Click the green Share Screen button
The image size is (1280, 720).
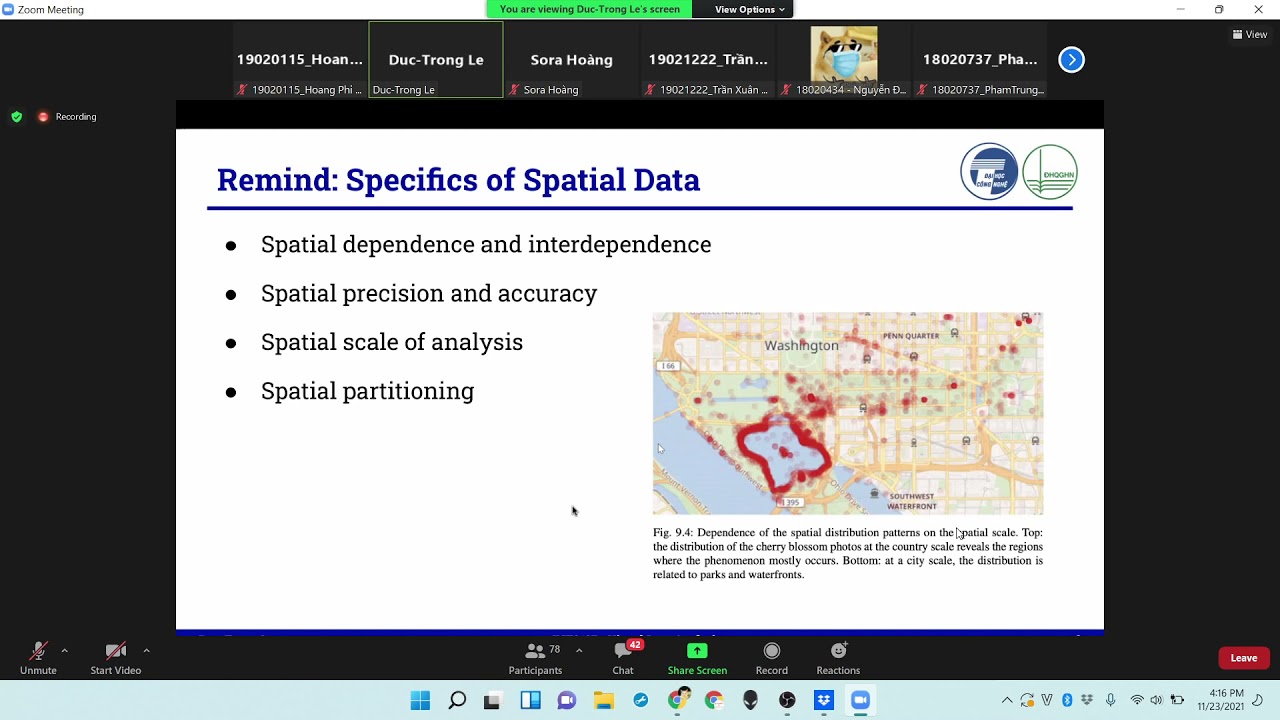[697, 659]
